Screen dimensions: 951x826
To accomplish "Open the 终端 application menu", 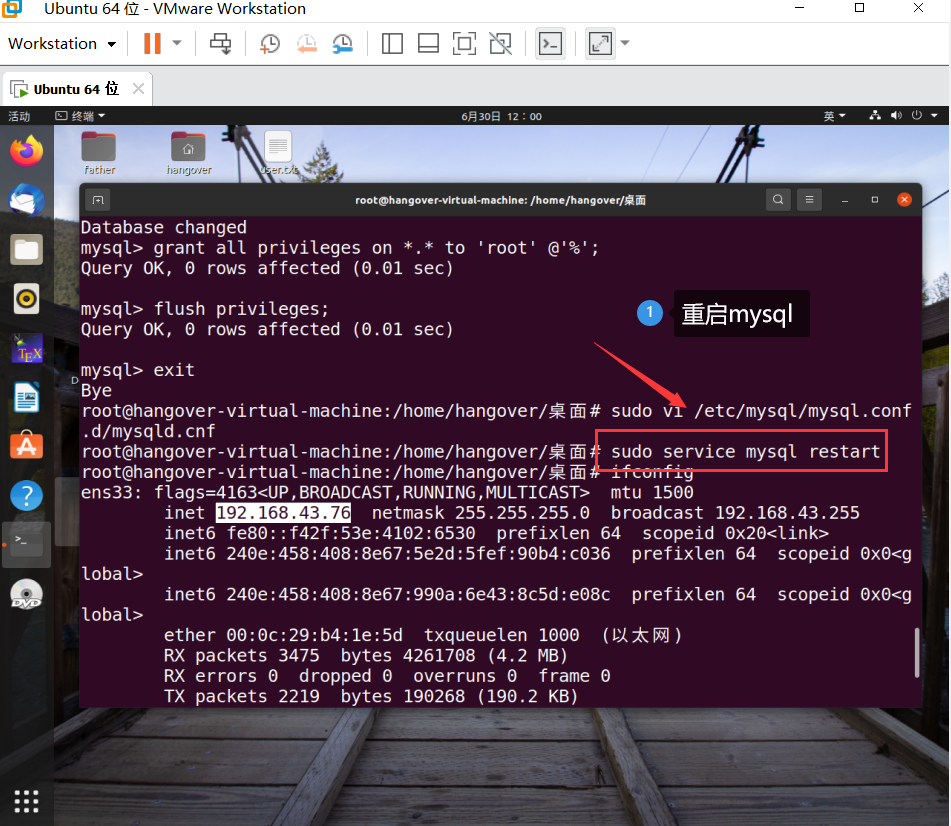I will 79,116.
